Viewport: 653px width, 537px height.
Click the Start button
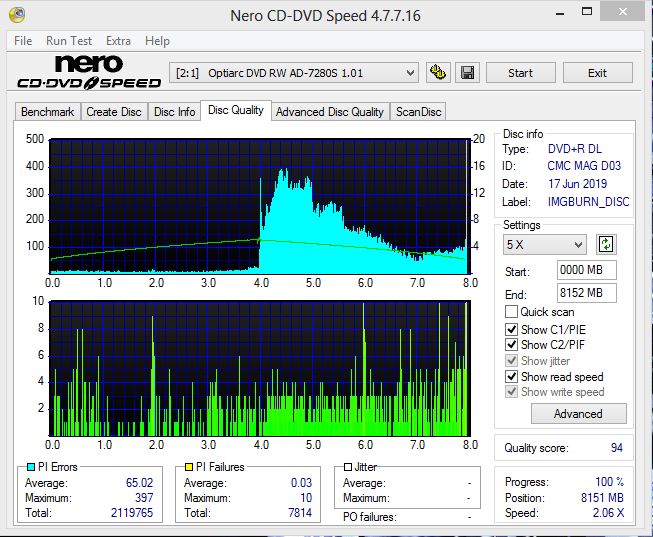coord(521,73)
